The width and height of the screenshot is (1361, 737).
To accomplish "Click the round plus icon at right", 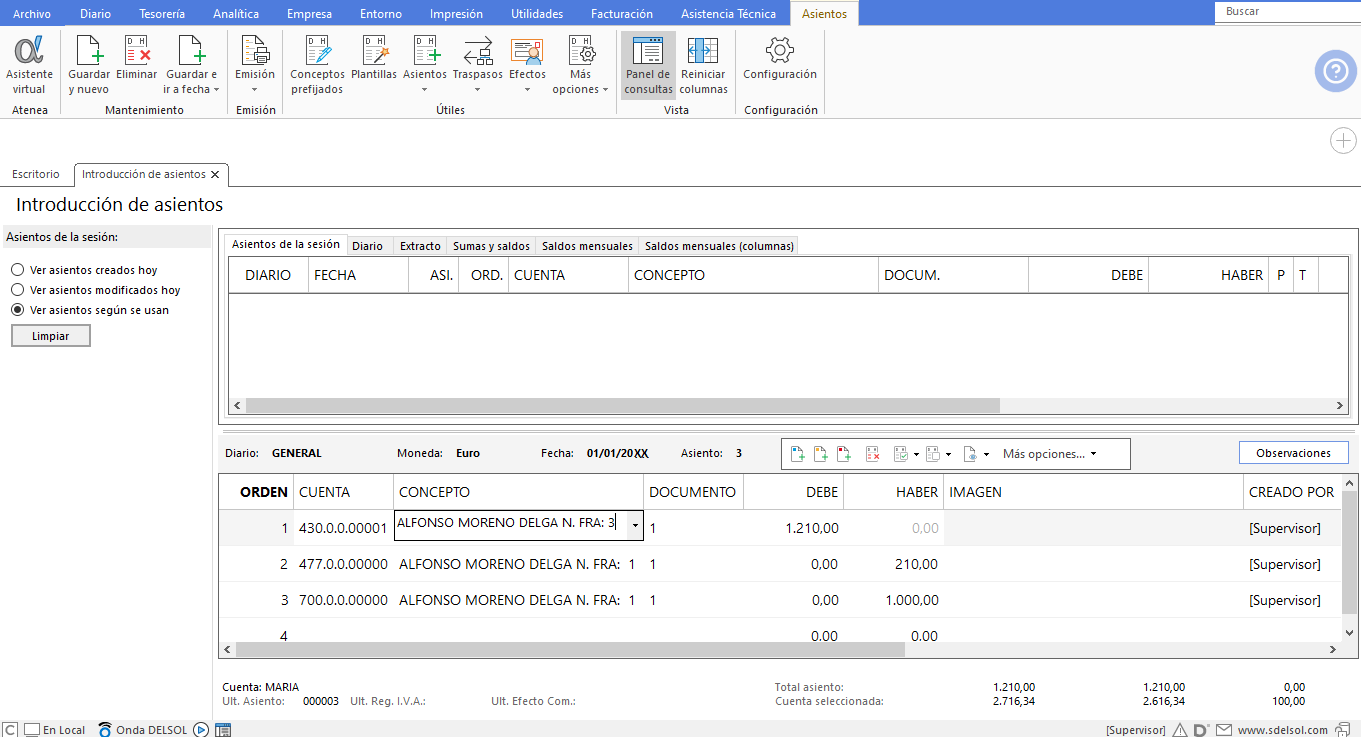I will click(1343, 141).
